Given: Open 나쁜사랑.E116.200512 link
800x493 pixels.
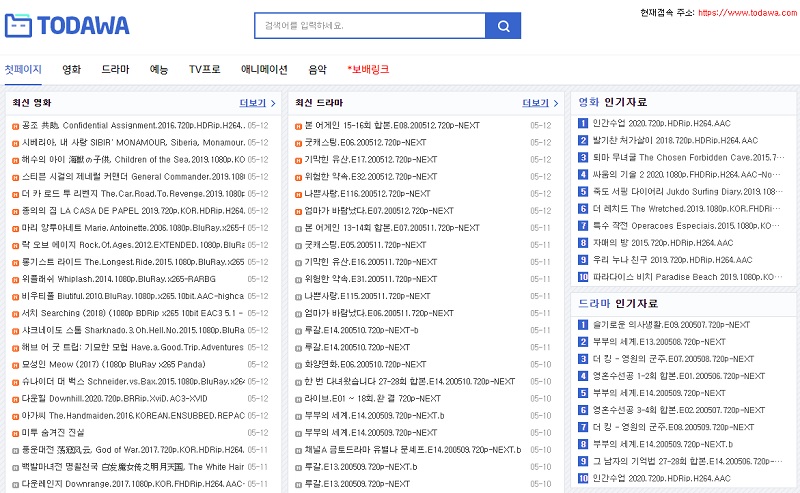Looking at the screenshot, I should point(367,194).
